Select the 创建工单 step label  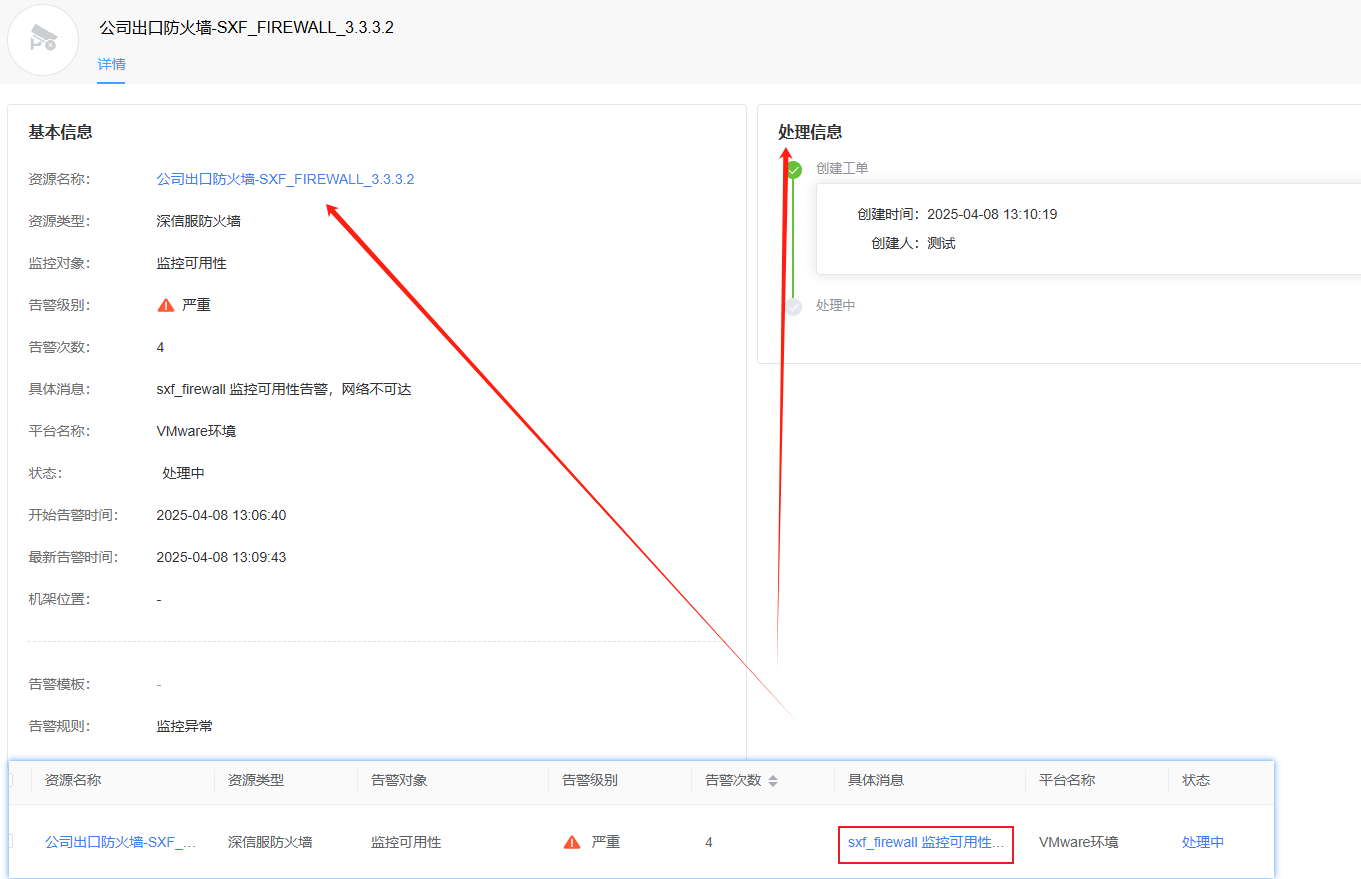842,168
